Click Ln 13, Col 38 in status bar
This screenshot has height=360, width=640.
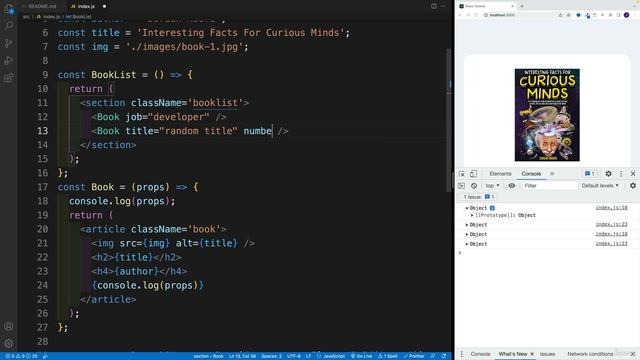[x=242, y=356]
